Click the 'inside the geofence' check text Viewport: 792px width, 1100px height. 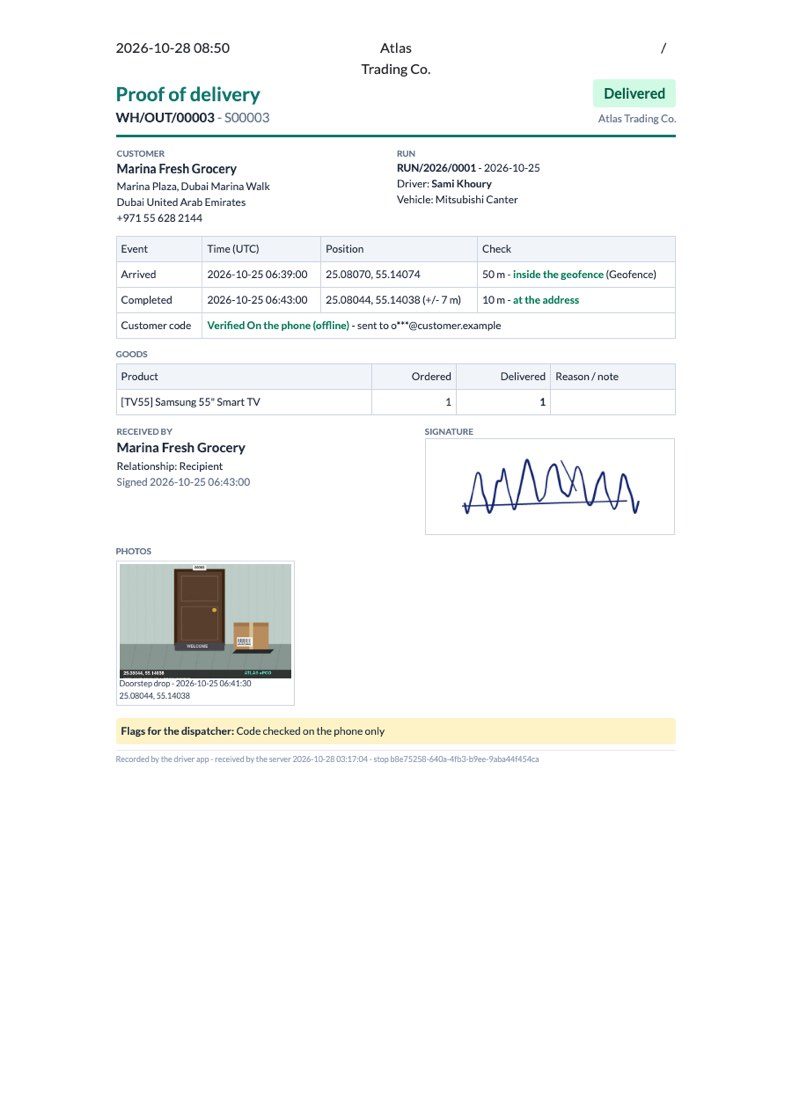[x=558, y=274]
